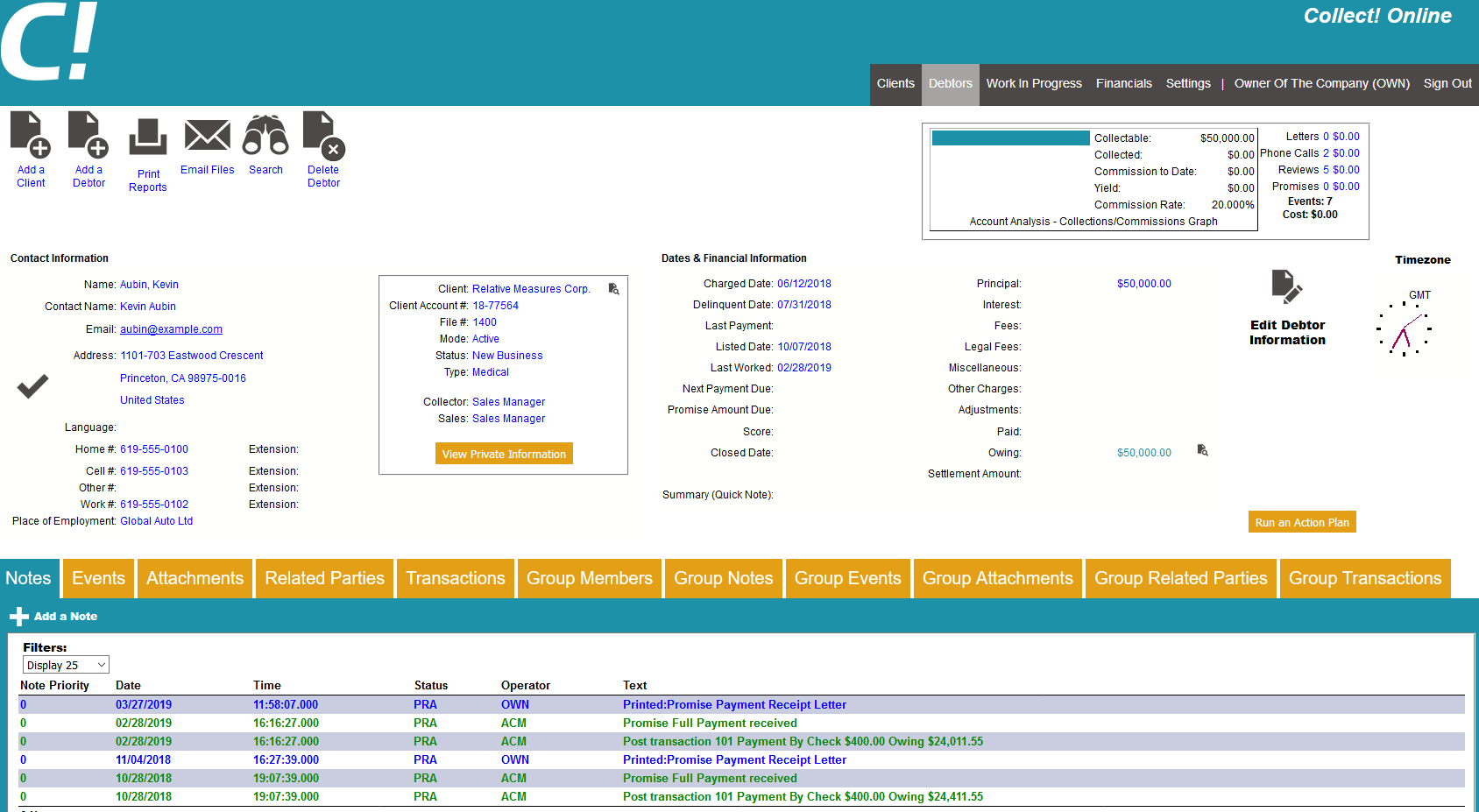Click the Add a Debtor icon

88,134
